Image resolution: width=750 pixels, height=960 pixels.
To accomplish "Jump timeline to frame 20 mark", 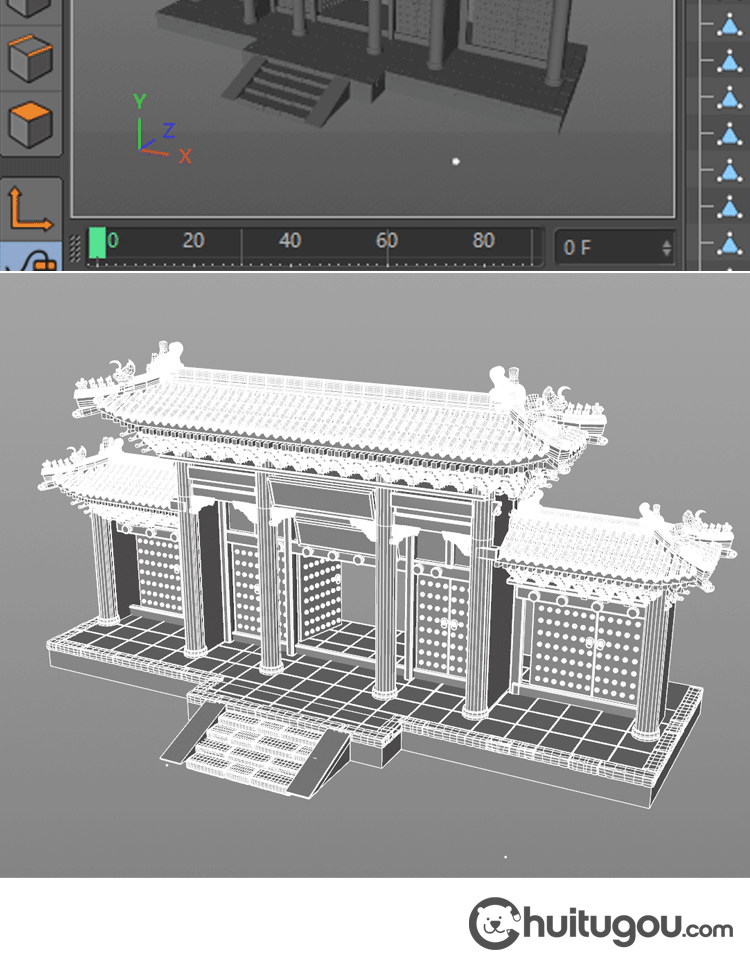I will click(193, 241).
